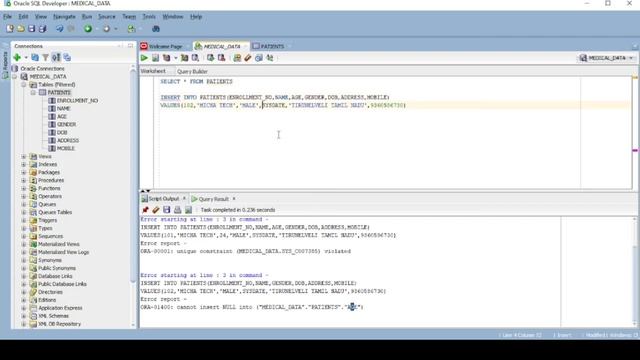Run statement with the green play icon
The height and width of the screenshot is (360, 640).
point(144,58)
